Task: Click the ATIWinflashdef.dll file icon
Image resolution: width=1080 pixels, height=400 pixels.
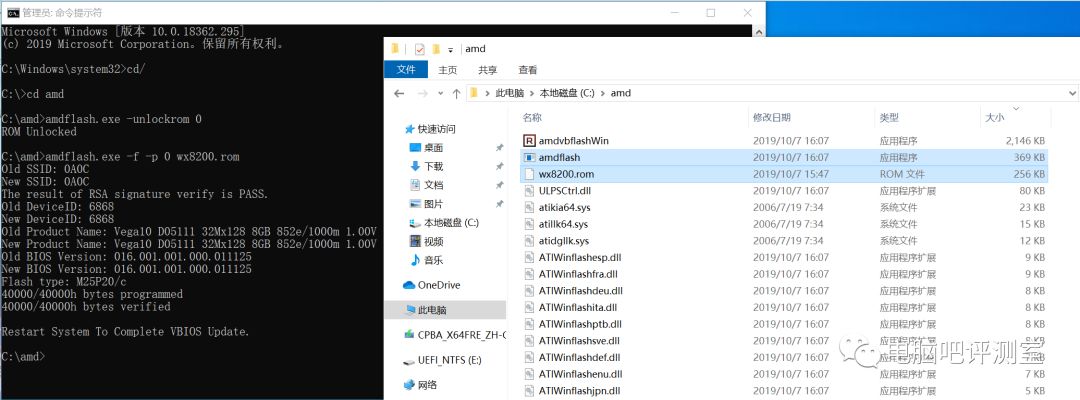Action: point(529,357)
